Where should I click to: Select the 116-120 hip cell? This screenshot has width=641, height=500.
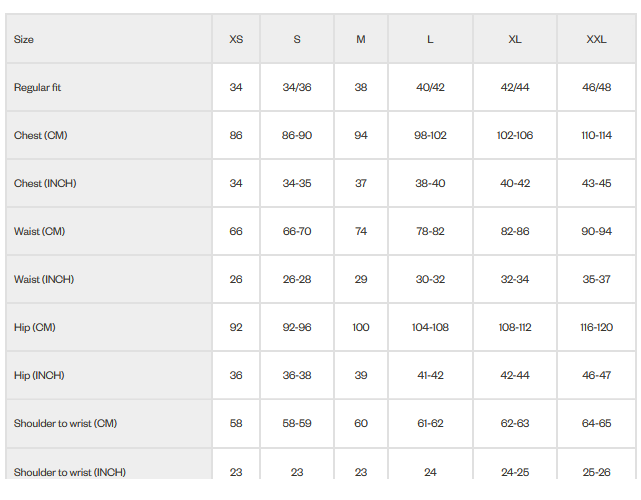596,327
